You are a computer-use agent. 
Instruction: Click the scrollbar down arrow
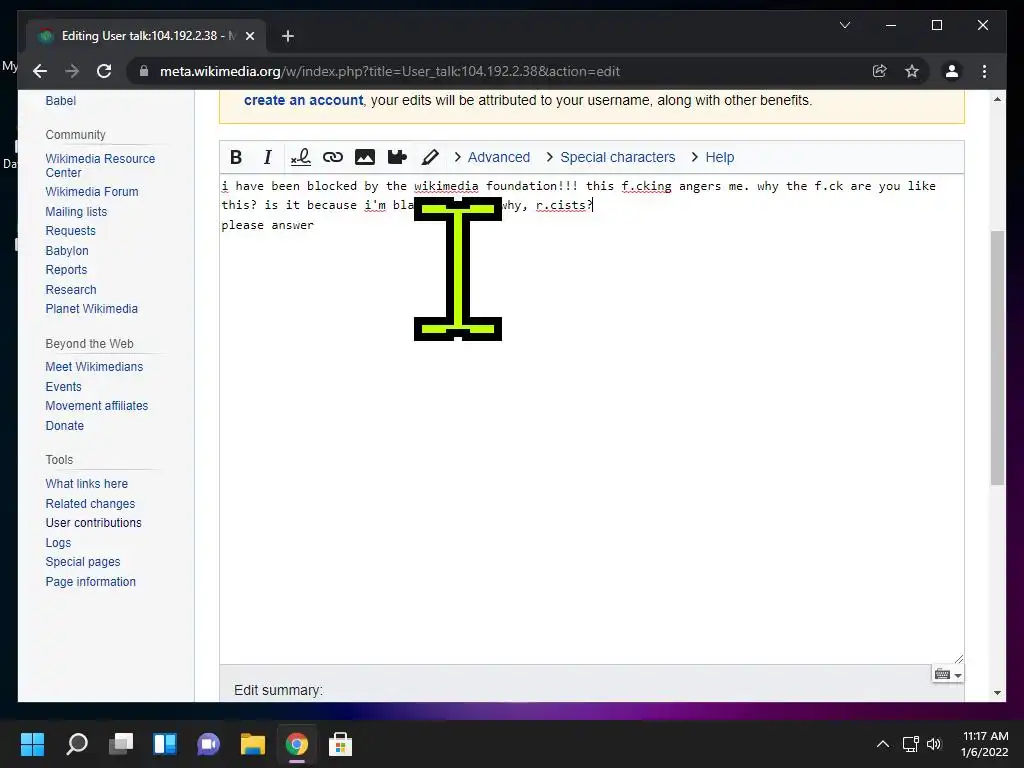coord(997,692)
